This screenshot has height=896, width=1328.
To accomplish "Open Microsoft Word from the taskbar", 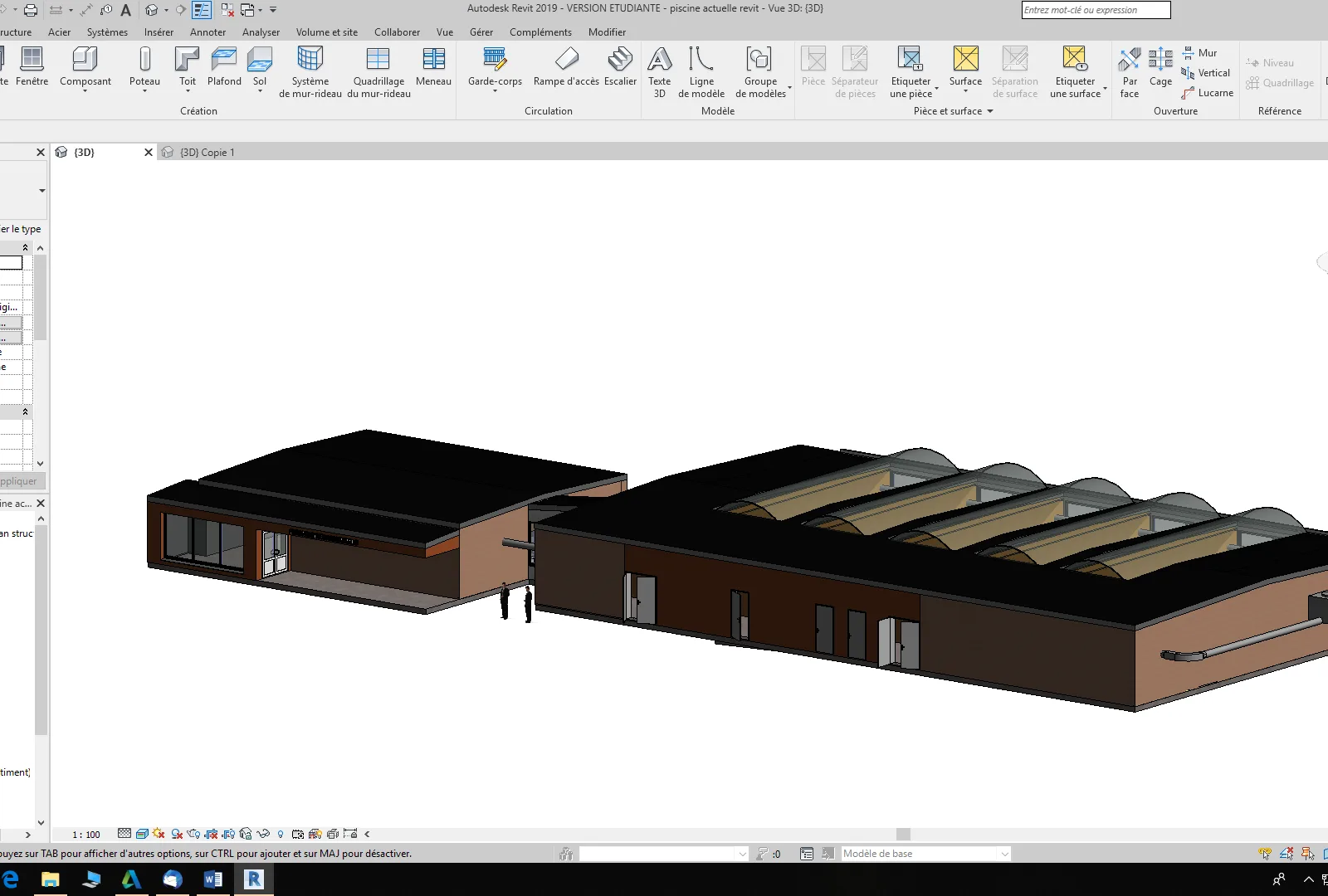I will tap(212, 879).
